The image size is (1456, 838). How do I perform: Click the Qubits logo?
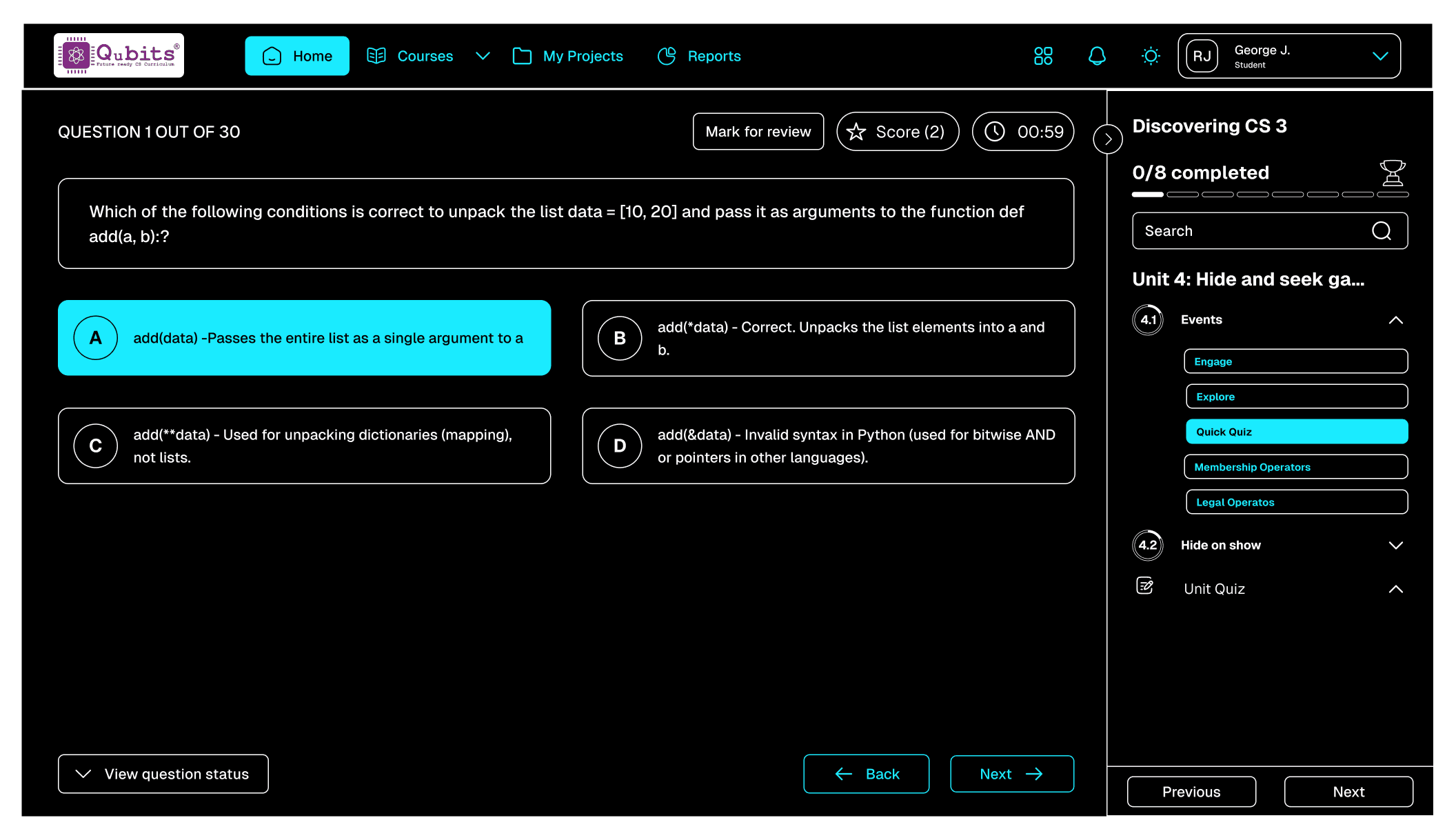[x=119, y=55]
